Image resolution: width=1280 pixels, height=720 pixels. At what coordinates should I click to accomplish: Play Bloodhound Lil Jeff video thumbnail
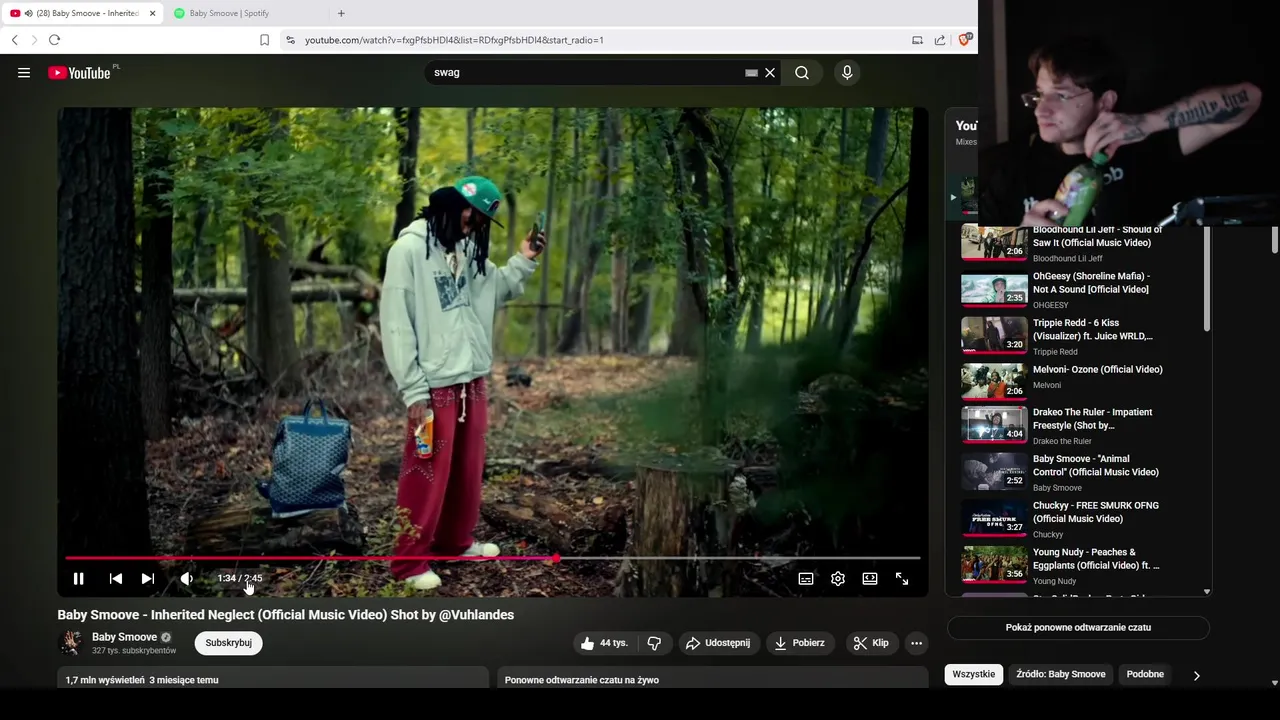click(994, 242)
